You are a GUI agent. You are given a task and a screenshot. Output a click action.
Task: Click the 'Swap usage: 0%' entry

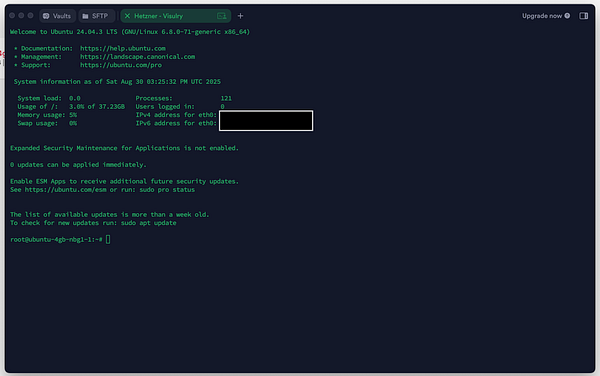(47, 123)
